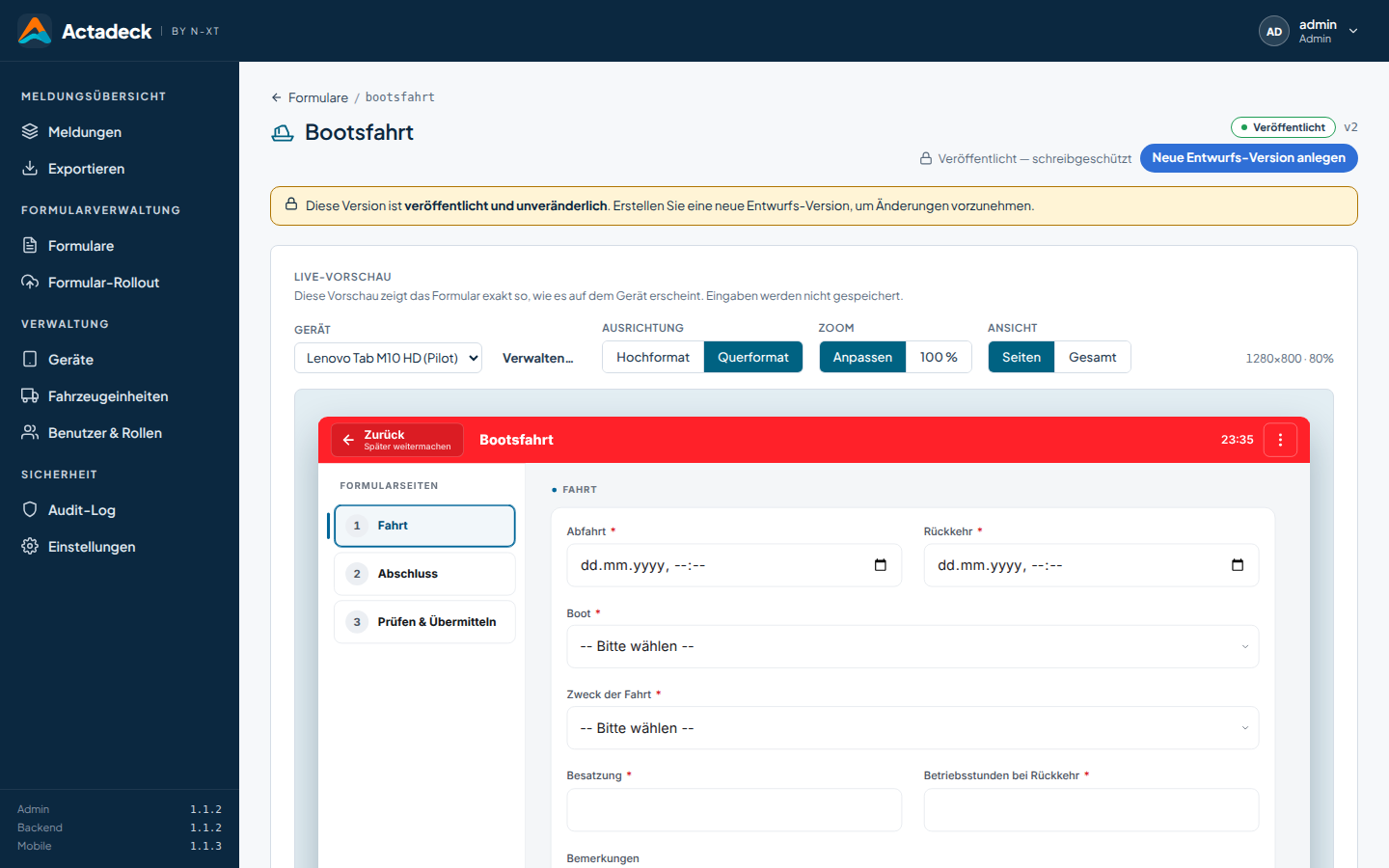Open the three-dot menu in form preview header

coord(1280,440)
